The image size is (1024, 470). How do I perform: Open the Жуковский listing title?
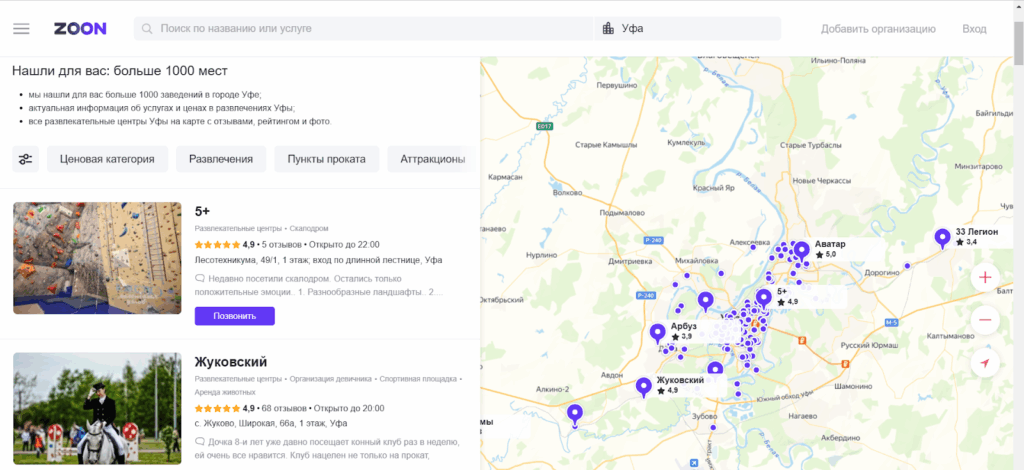coord(231,362)
